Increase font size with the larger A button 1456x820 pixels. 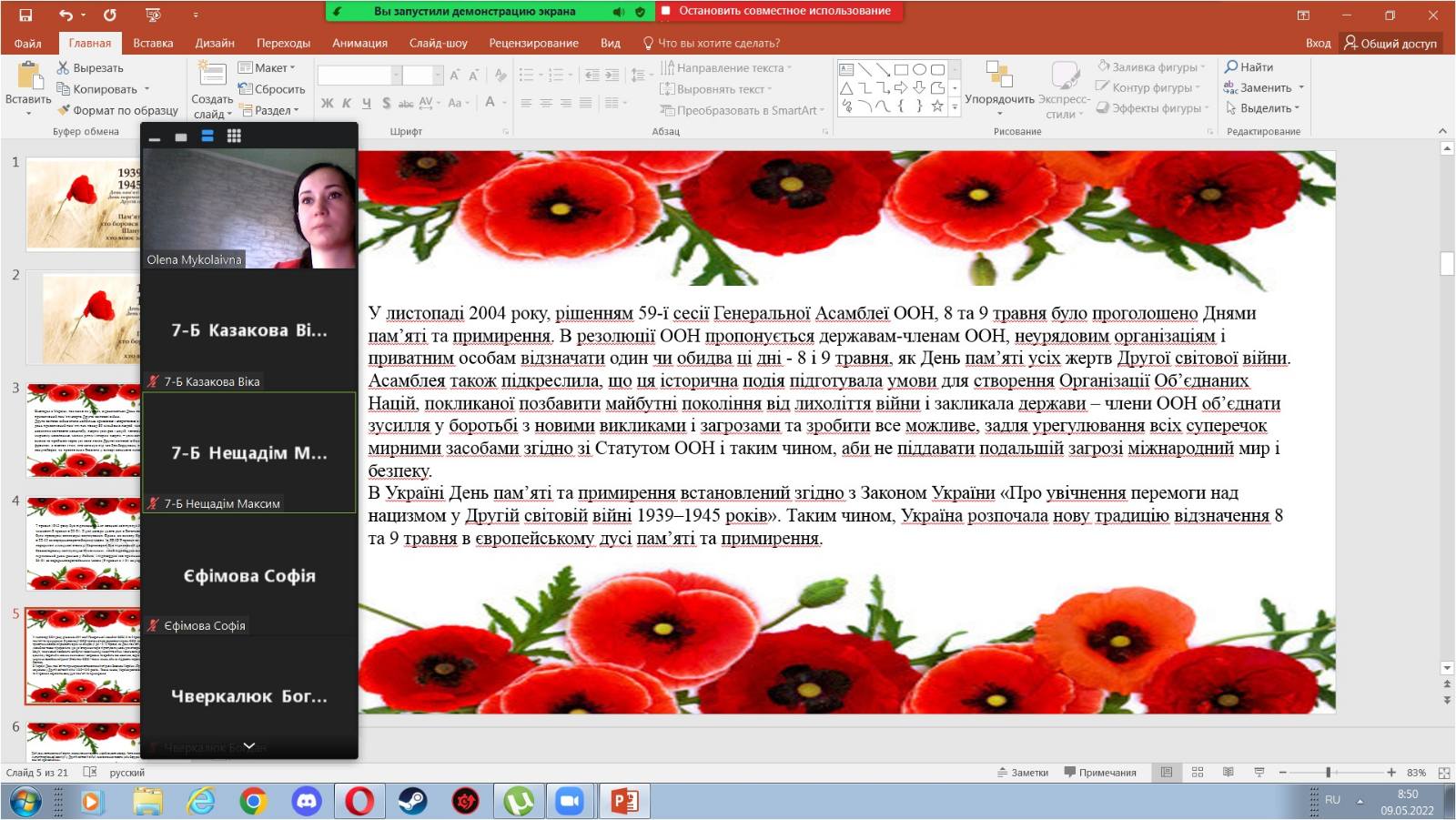(454, 75)
